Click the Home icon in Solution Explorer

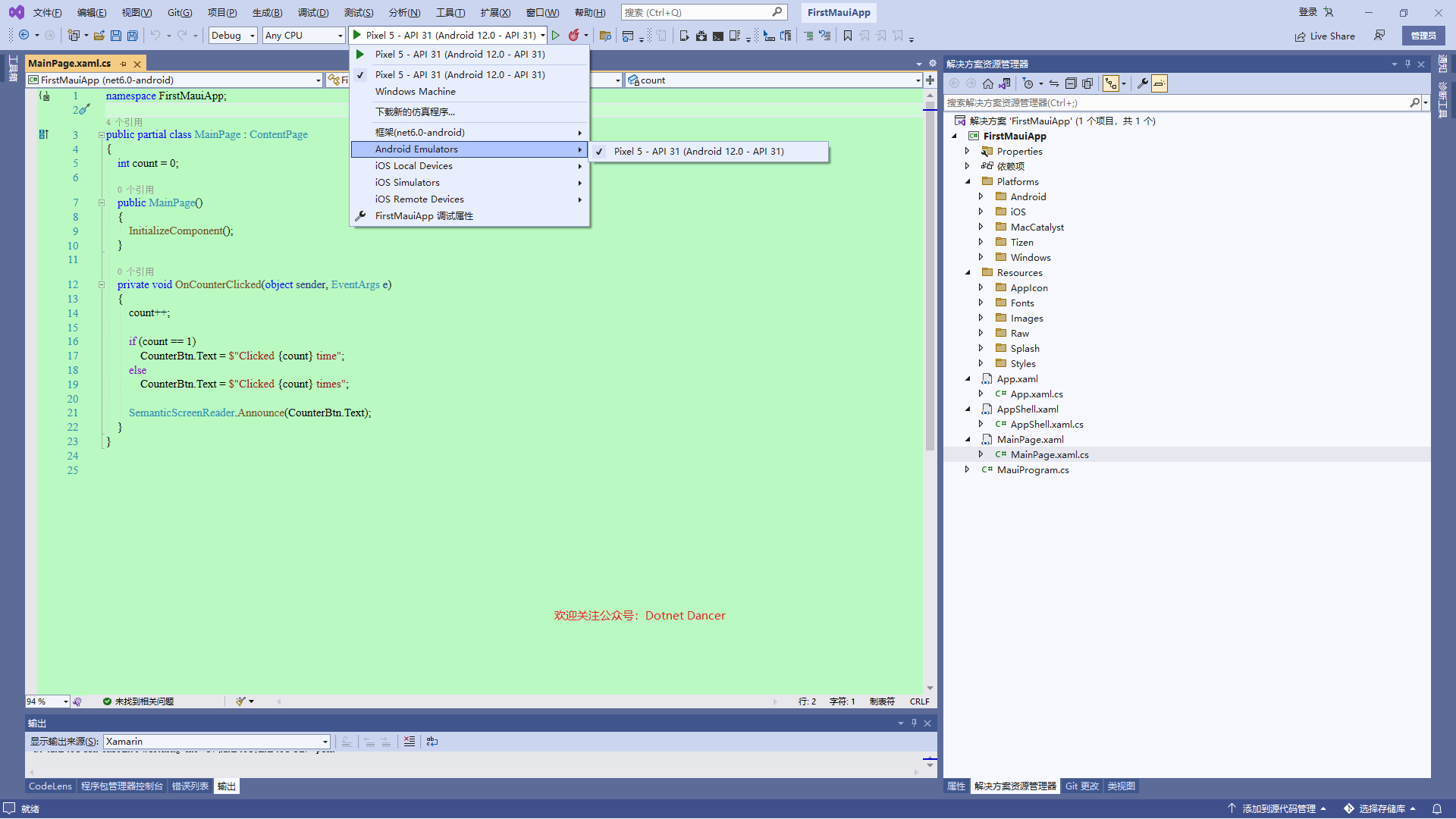pos(988,83)
